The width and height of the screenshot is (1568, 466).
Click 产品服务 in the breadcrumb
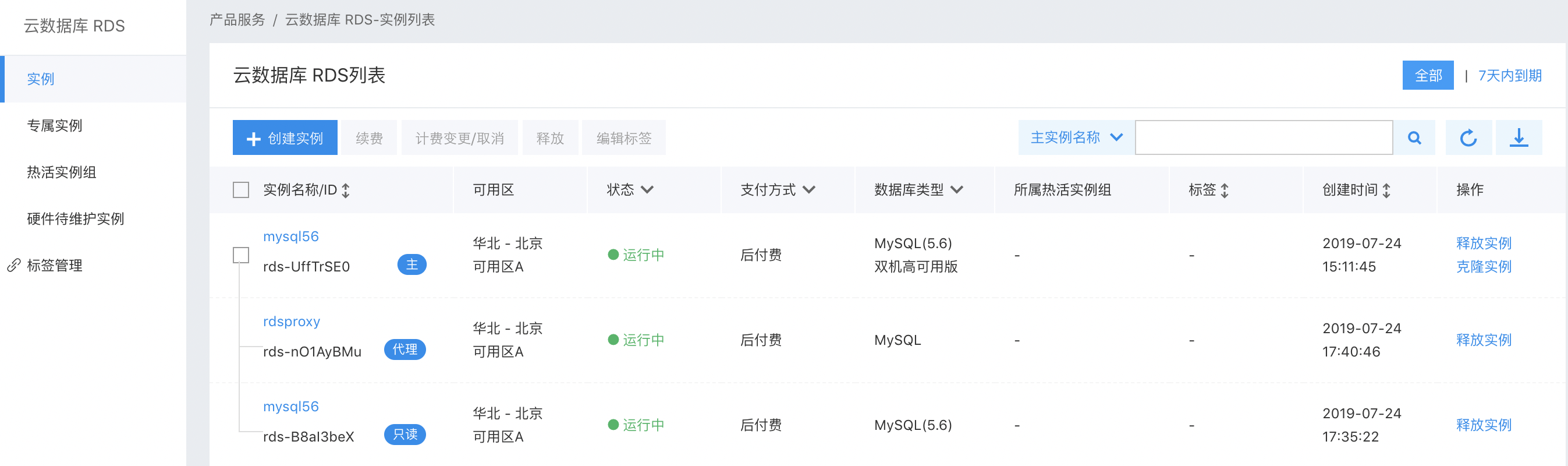pos(237,20)
